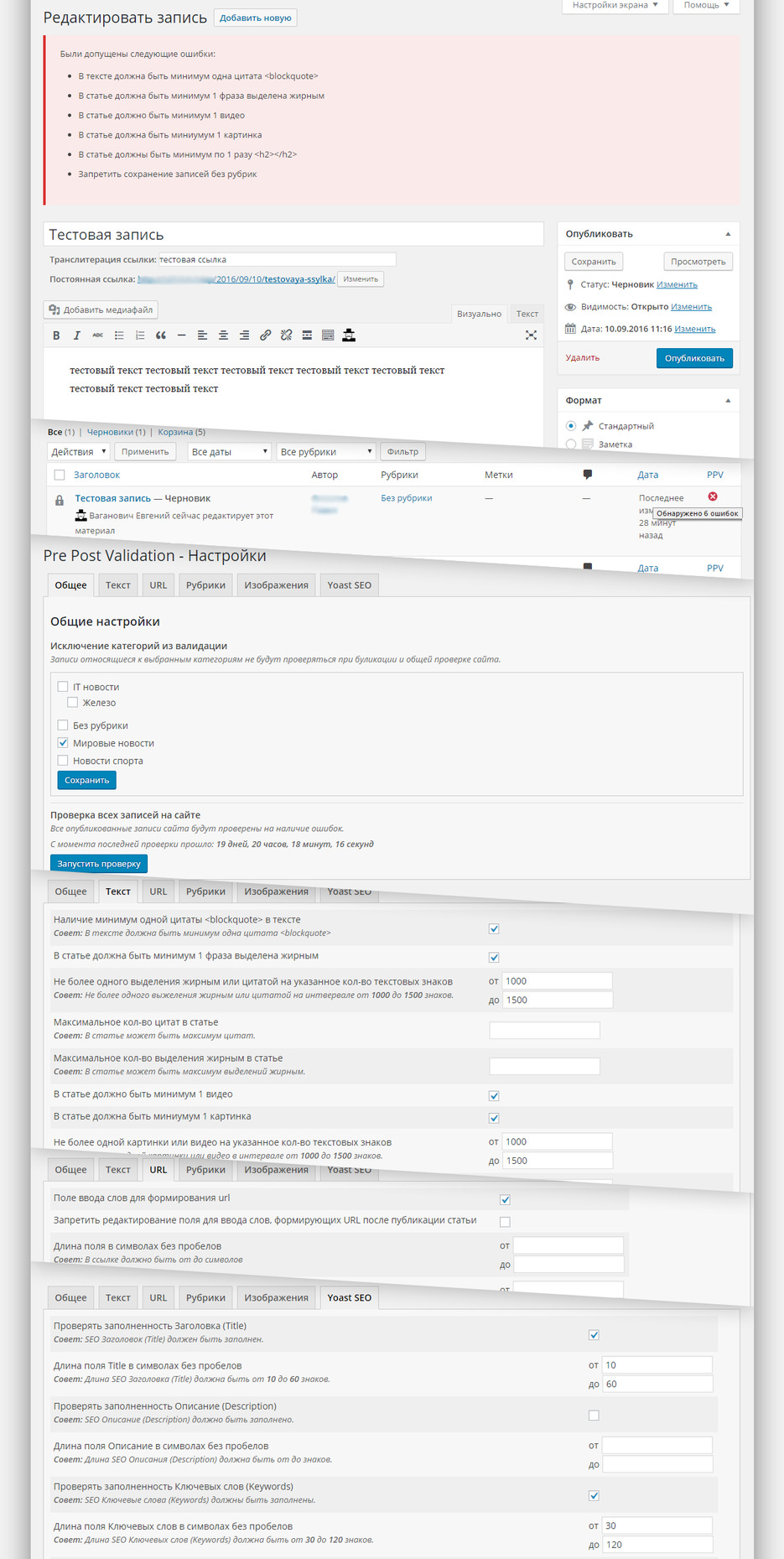
Task: Enable the forbid URL field editing checkbox
Action: click(505, 1222)
